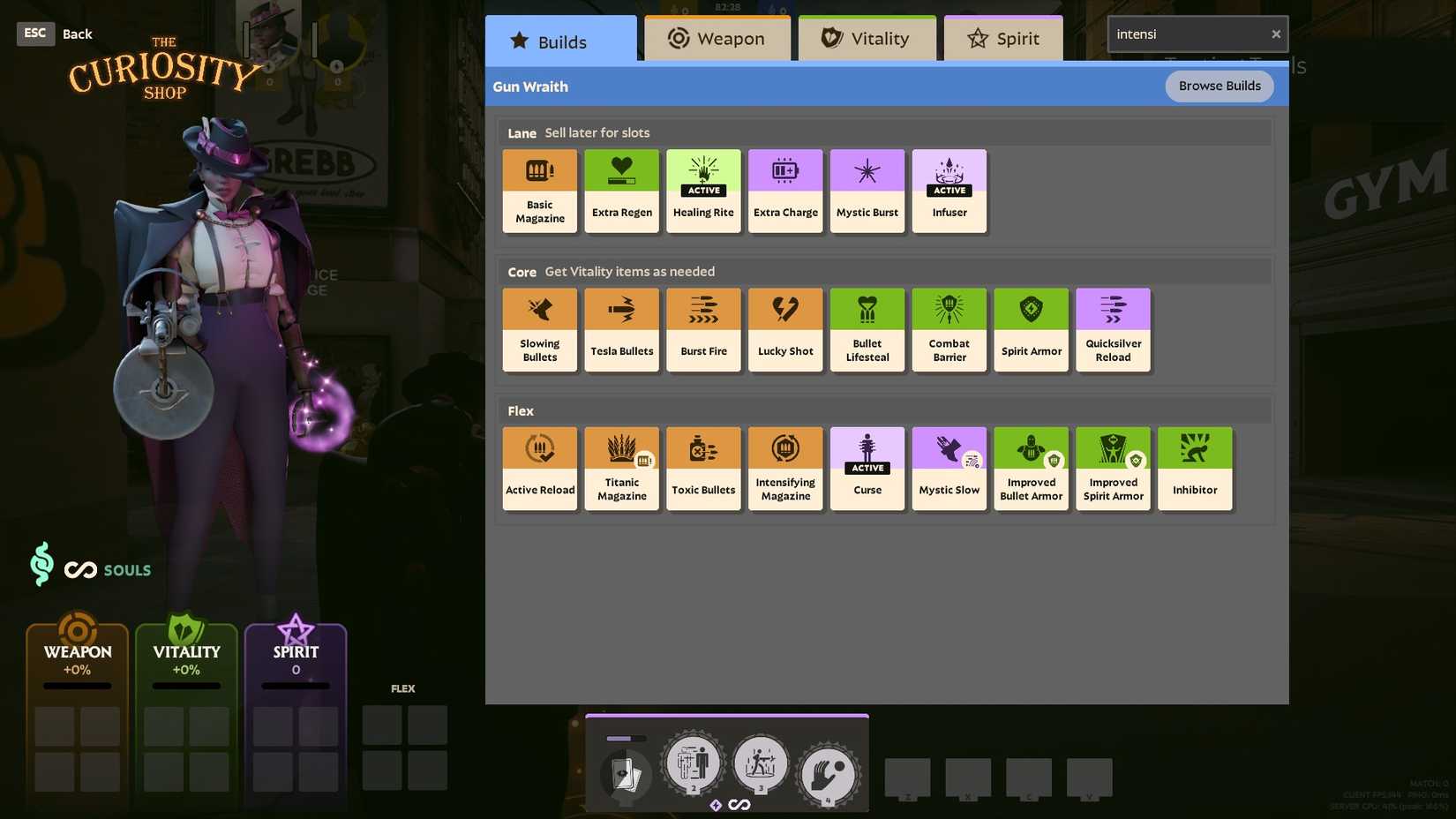Select the Lucky Shot item
Image resolution: width=1456 pixels, height=819 pixels.
(x=785, y=329)
